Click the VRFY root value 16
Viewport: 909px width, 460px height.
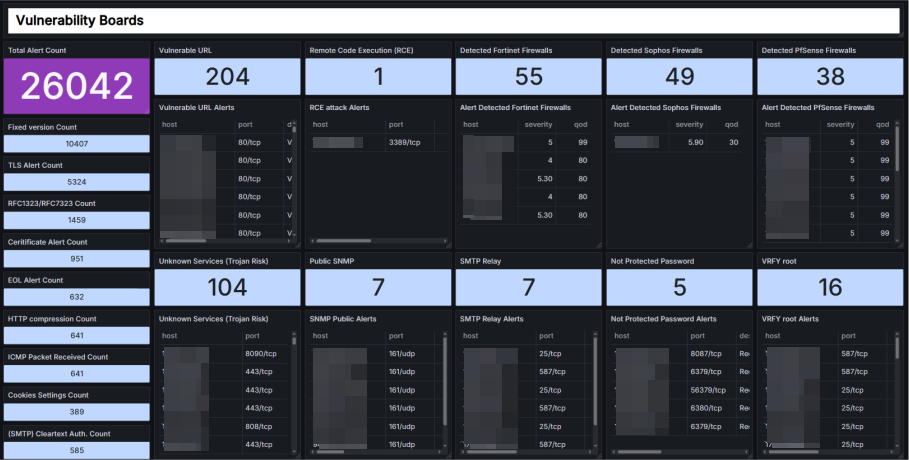(830, 287)
